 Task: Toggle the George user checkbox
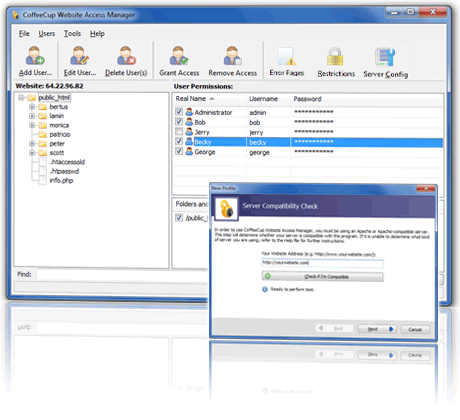point(179,151)
